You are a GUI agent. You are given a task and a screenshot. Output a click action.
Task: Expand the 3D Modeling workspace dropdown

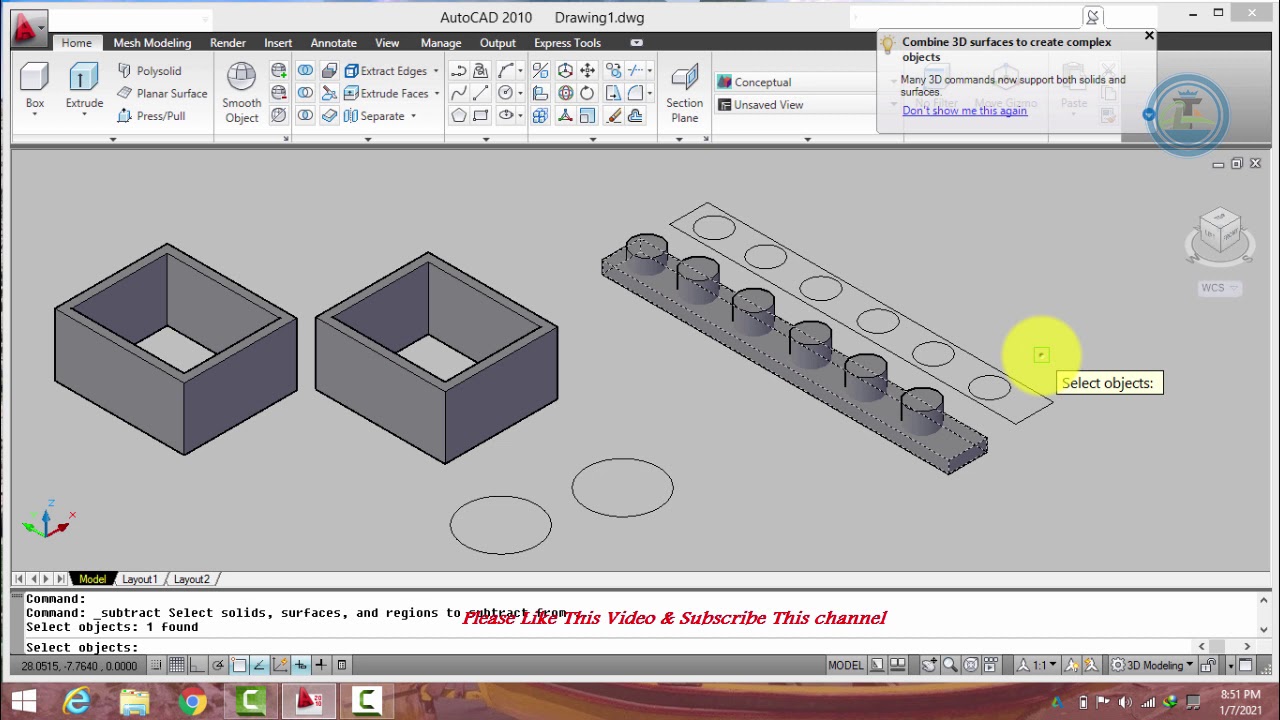1151,665
